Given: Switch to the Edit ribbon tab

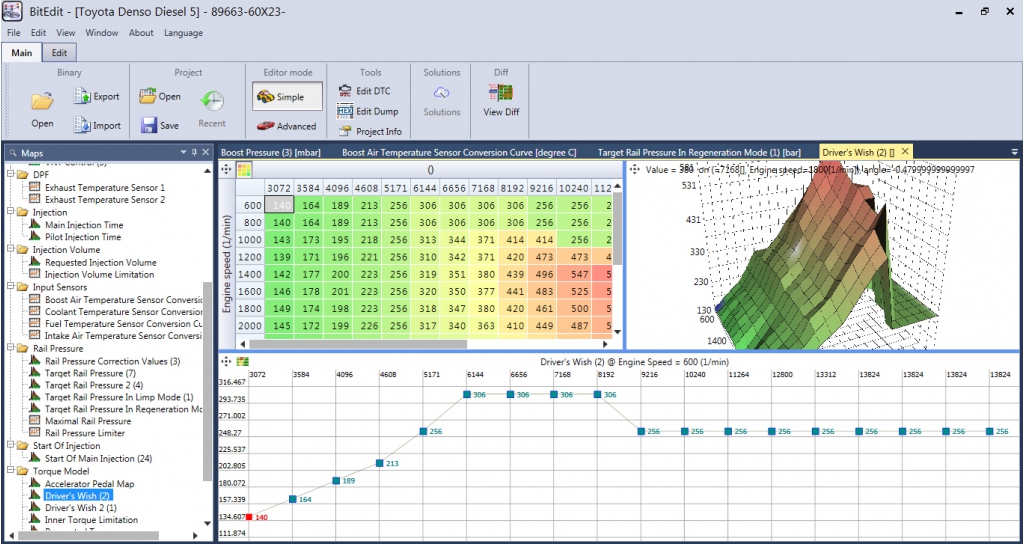Looking at the screenshot, I should pos(59,53).
